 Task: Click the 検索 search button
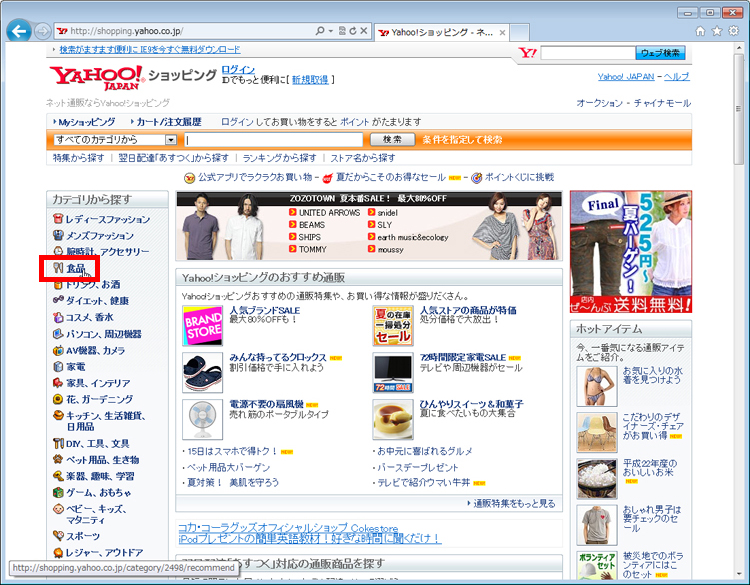(x=392, y=139)
